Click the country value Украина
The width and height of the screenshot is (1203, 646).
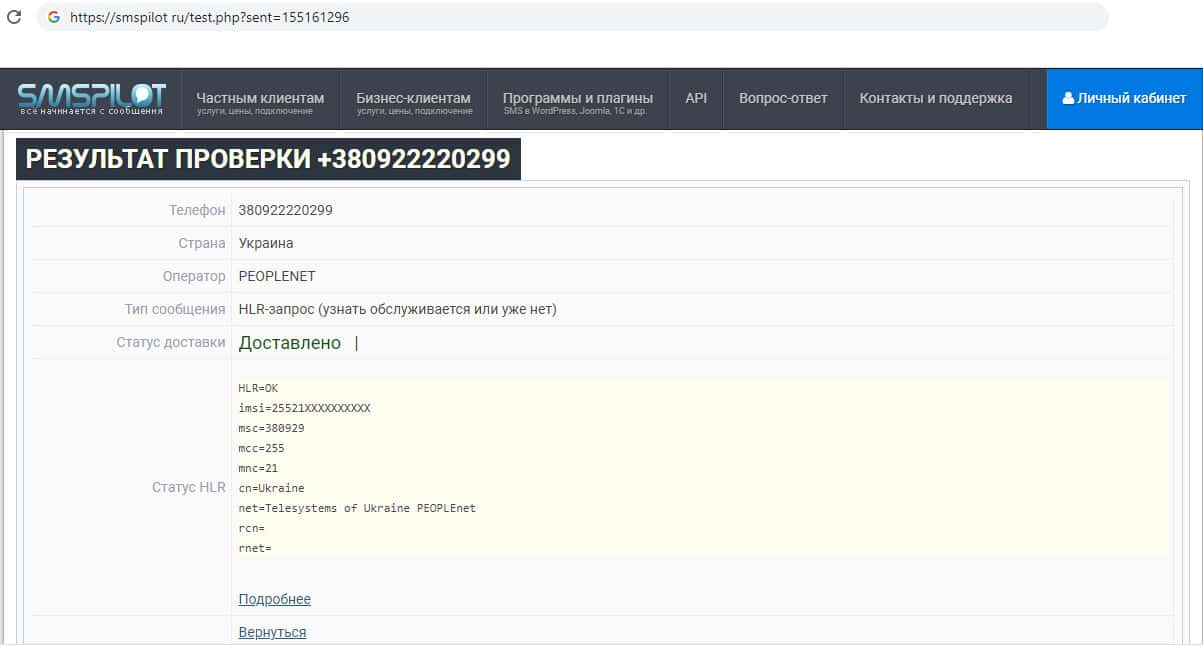[x=266, y=243]
